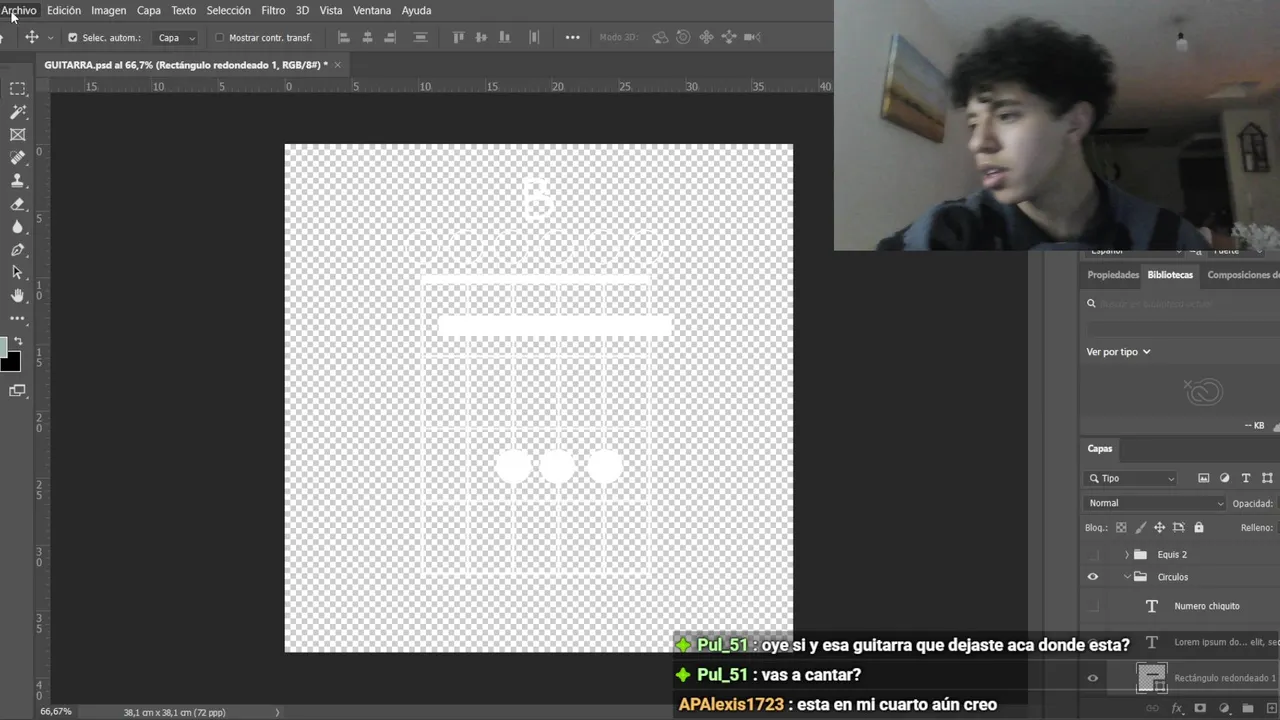Select the Pen tool
The image size is (1280, 720).
17,250
